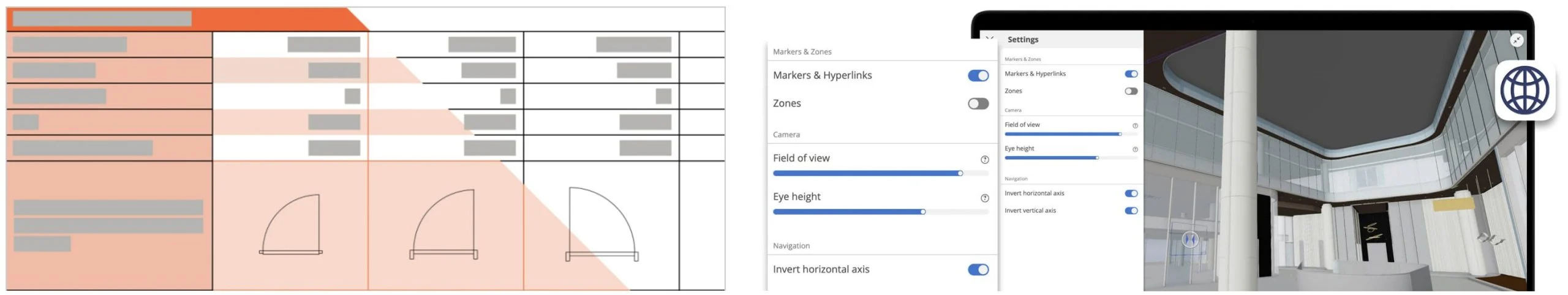The height and width of the screenshot is (295, 1568).
Task: Open Eye height help in large panel
Action: point(985,198)
